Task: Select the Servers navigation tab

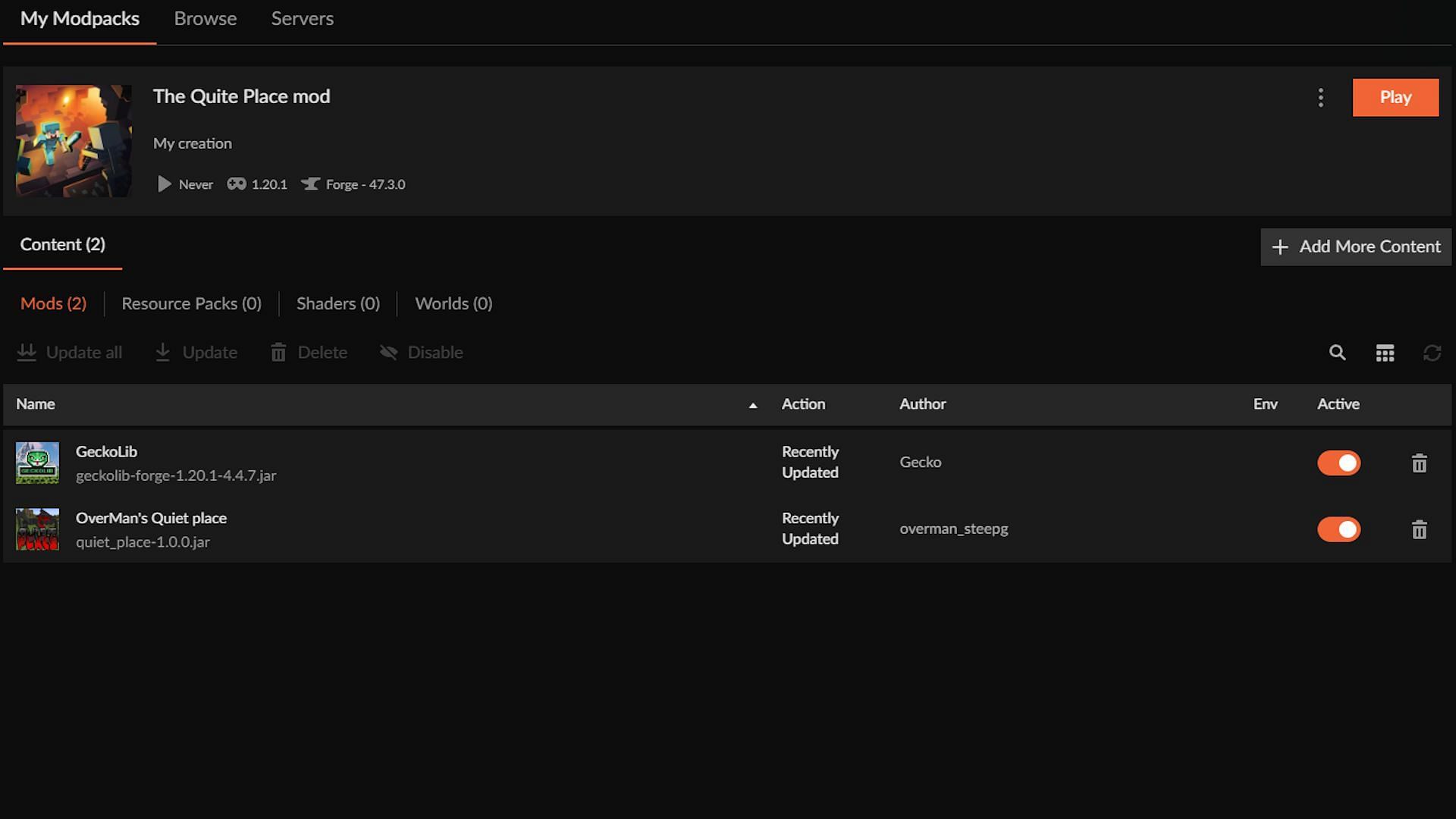Action: click(300, 18)
